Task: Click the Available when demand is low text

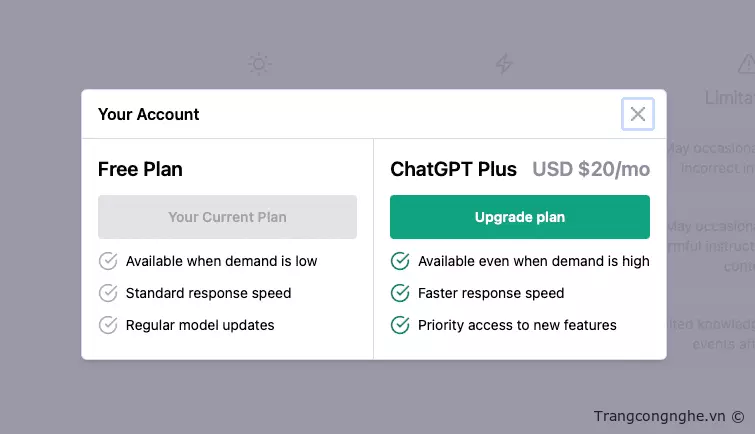Action: coord(221,261)
